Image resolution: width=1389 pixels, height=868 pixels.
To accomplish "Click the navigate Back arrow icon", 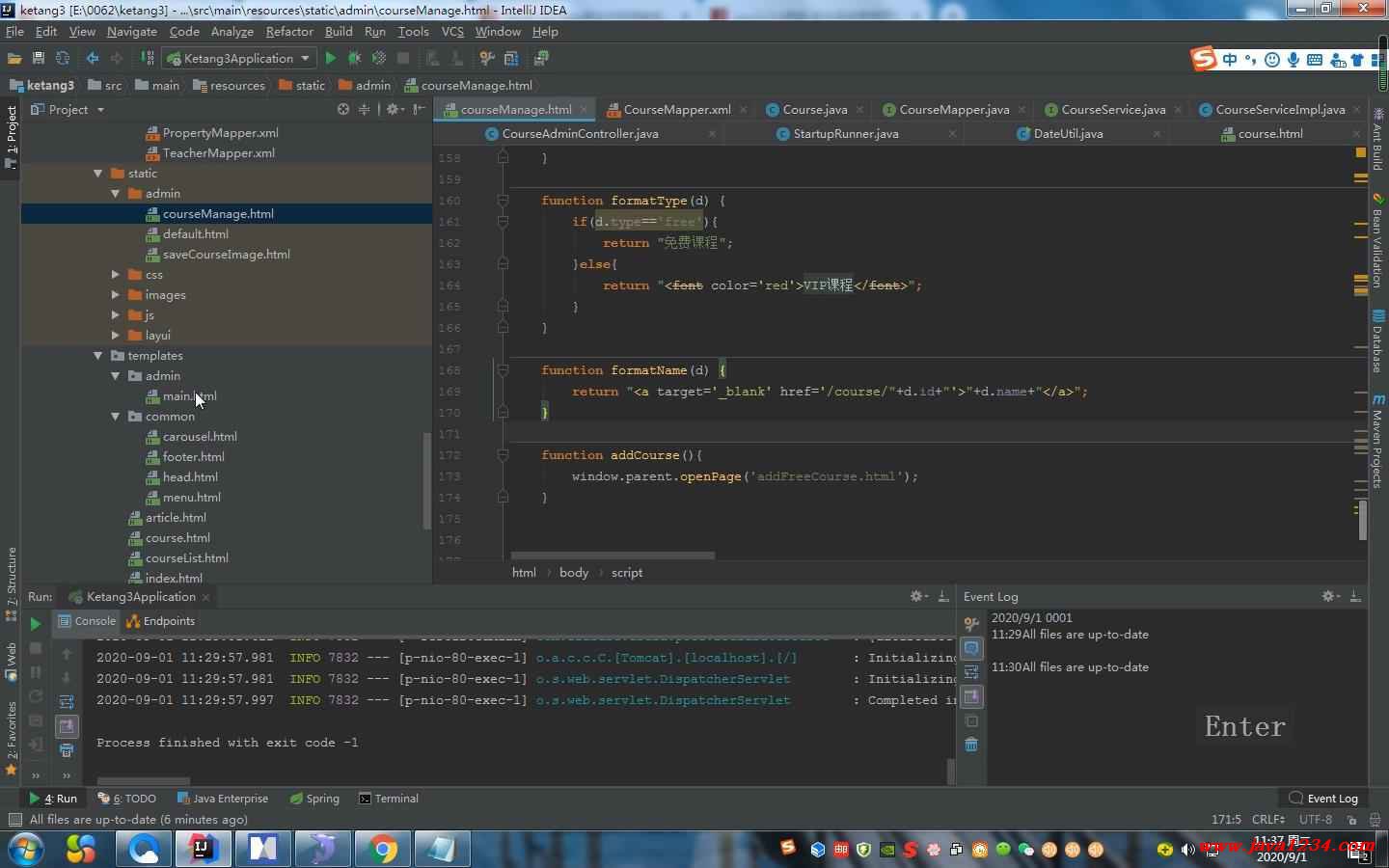I will point(93,59).
